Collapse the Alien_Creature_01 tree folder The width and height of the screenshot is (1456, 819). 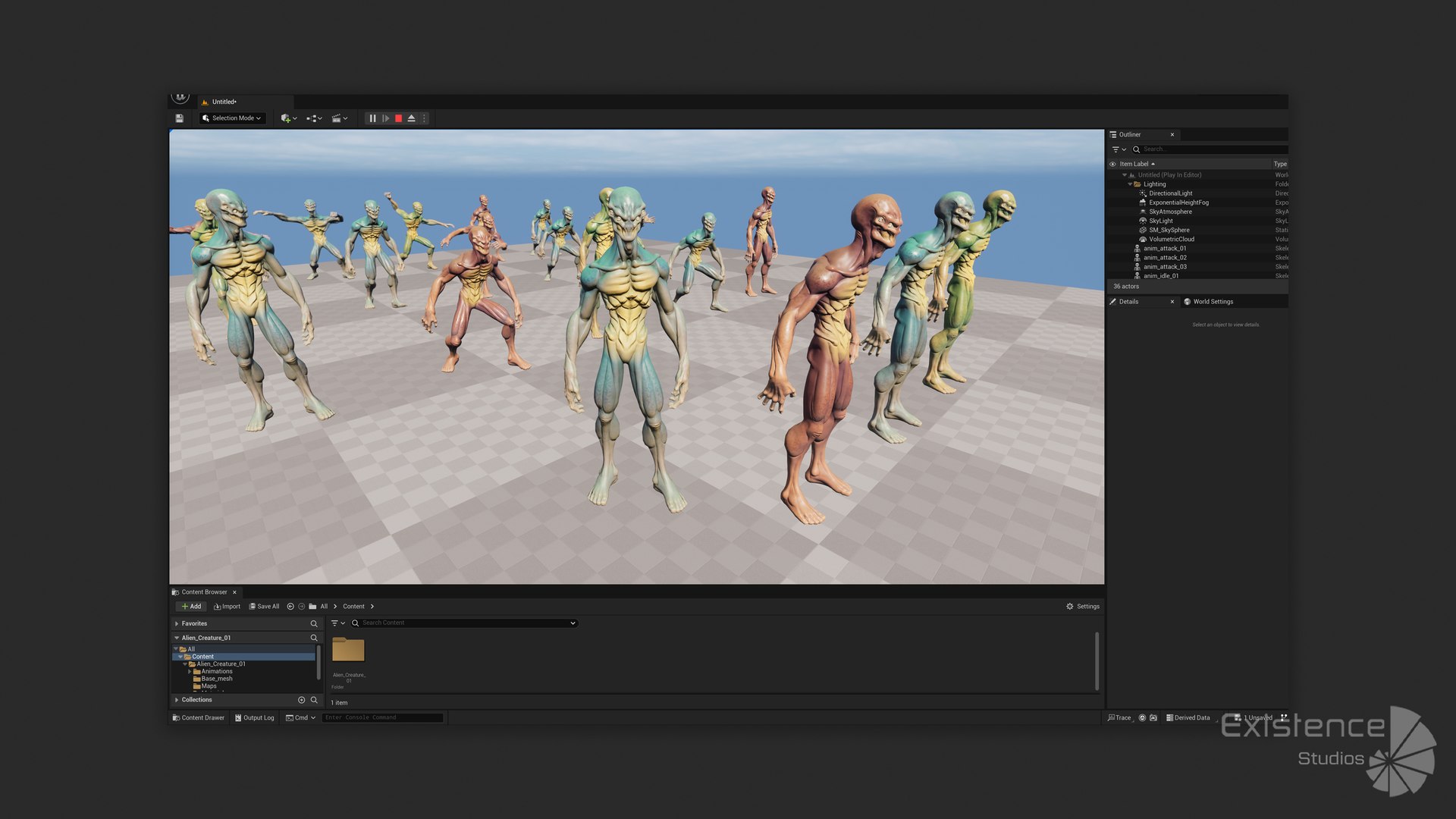tap(185, 664)
